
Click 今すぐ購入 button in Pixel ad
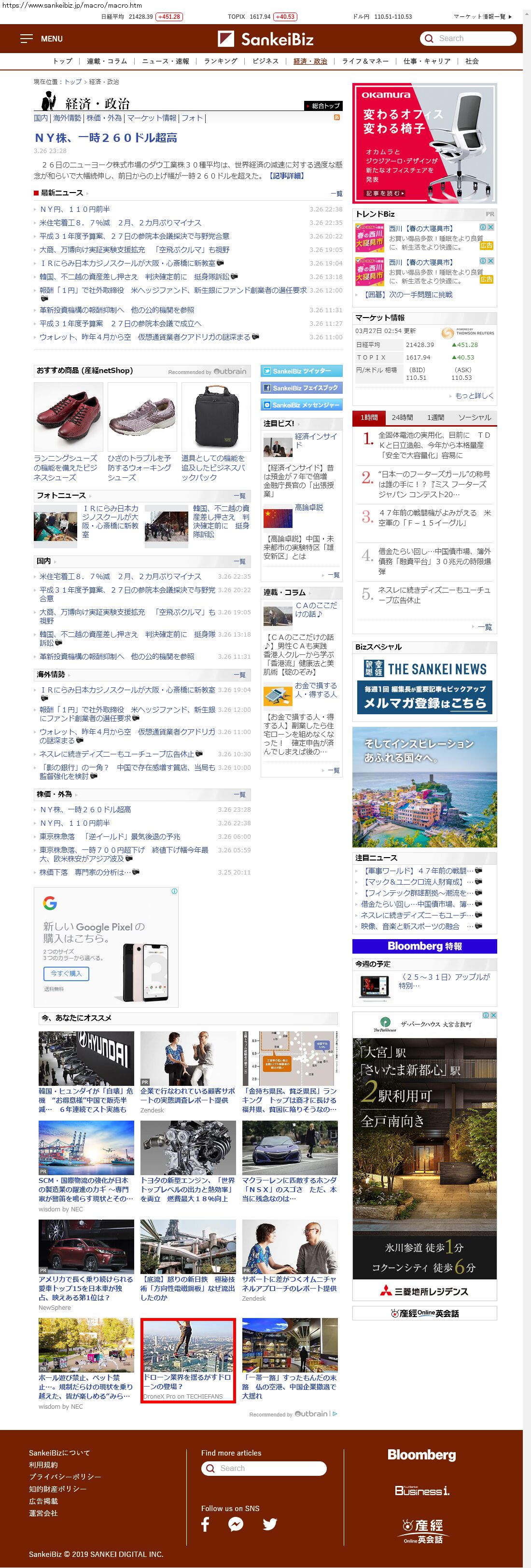pyautogui.click(x=67, y=974)
